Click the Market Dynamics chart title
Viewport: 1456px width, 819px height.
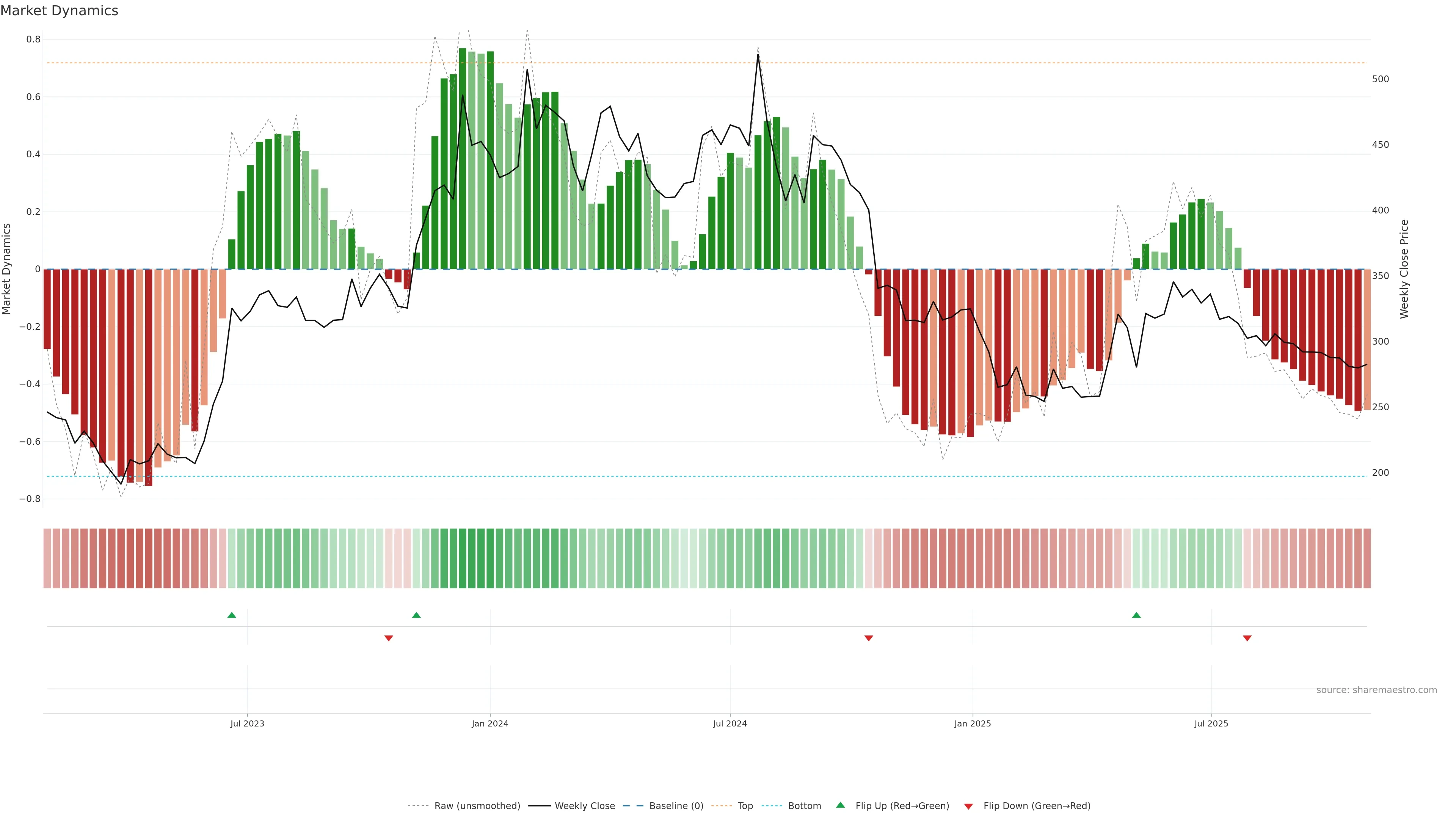tap(60, 11)
